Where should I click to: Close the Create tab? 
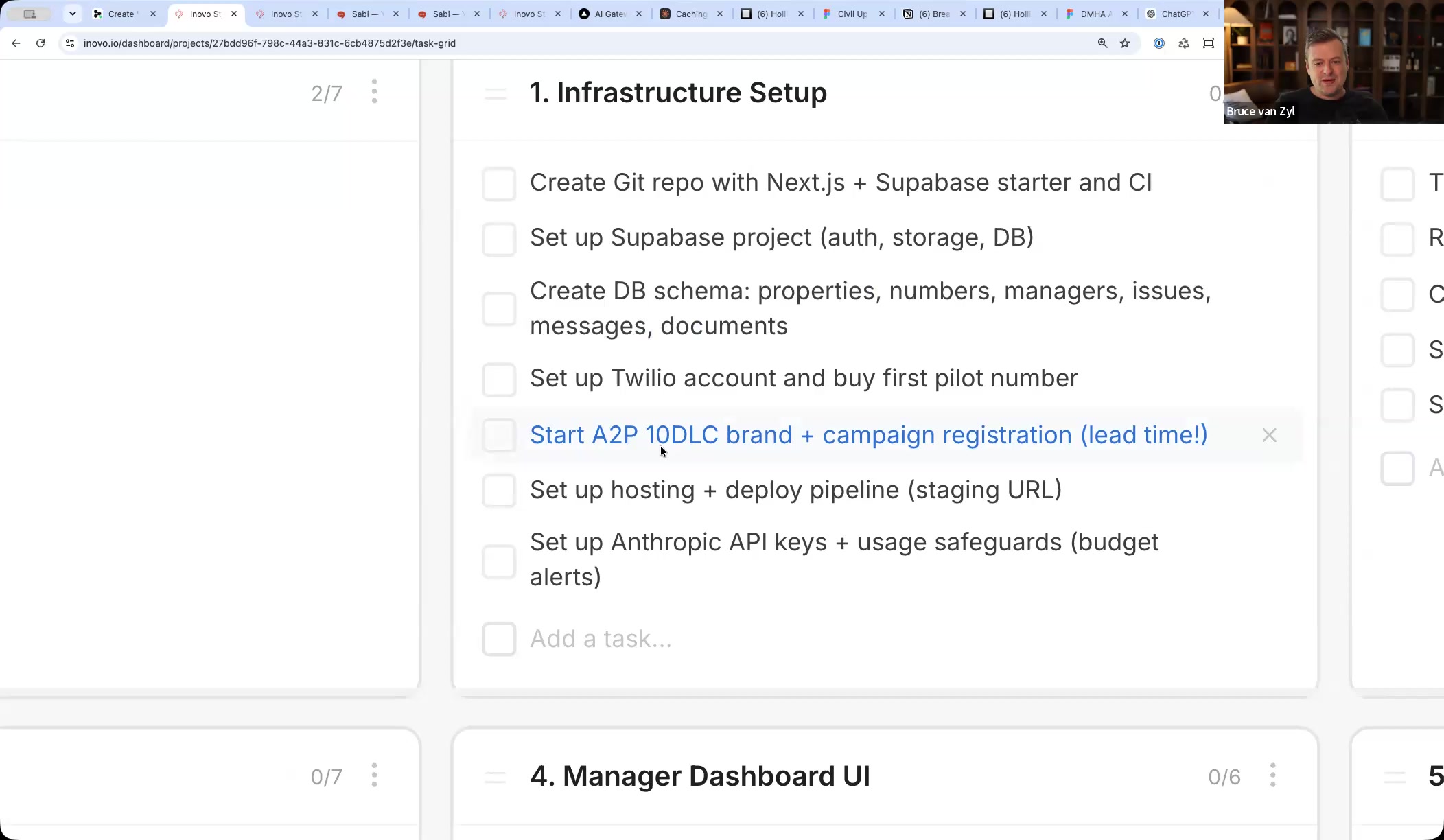click(x=153, y=14)
